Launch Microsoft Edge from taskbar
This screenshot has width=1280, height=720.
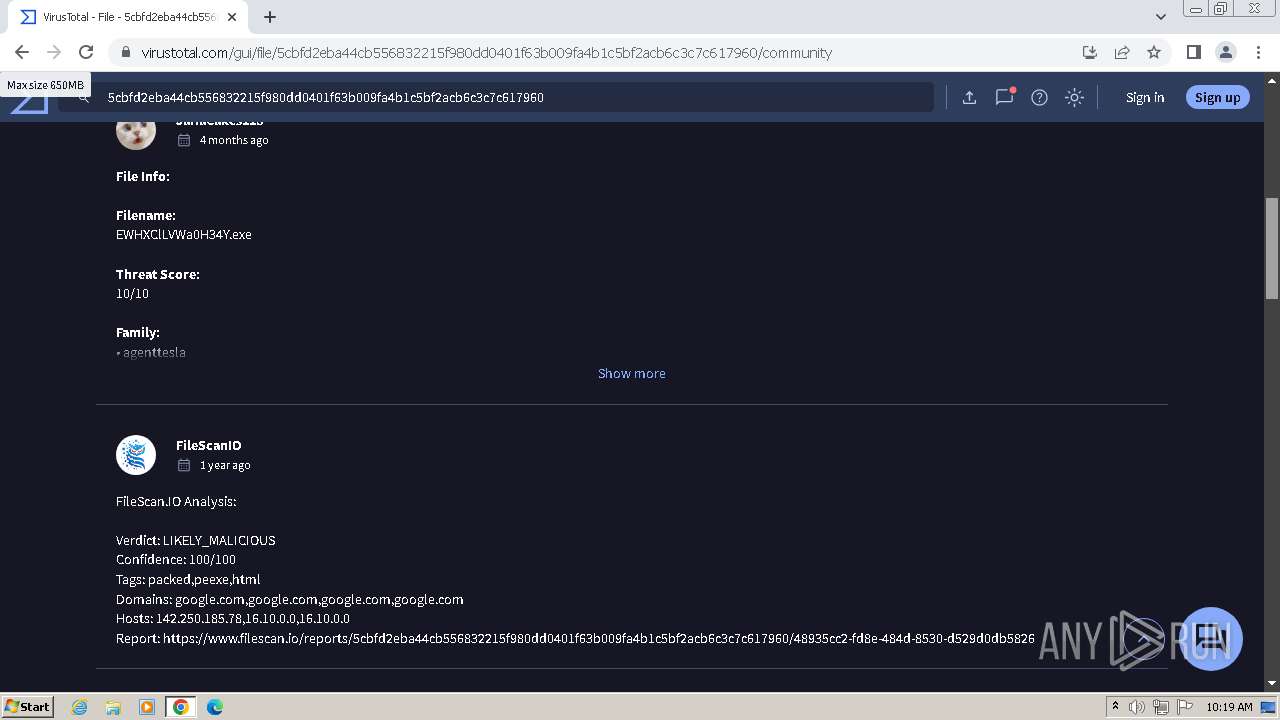click(x=214, y=707)
